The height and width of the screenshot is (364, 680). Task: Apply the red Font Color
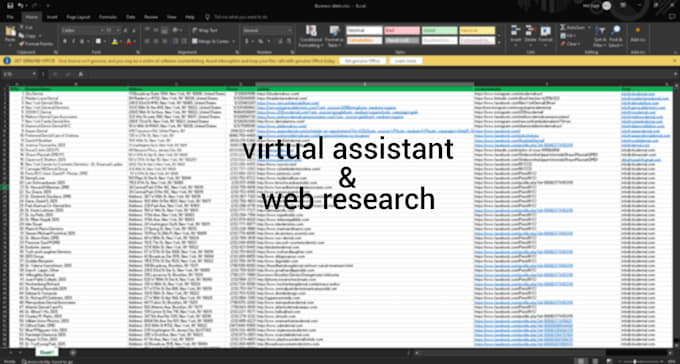pos(129,42)
